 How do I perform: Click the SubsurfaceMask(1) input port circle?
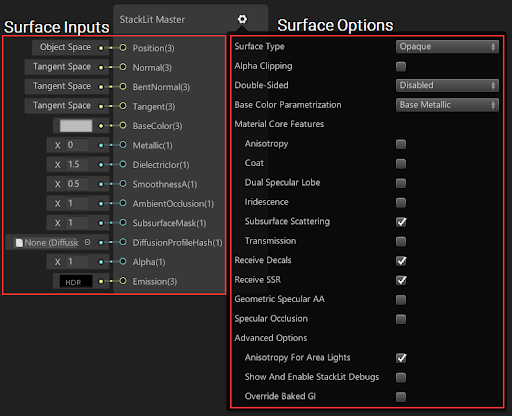click(x=123, y=223)
